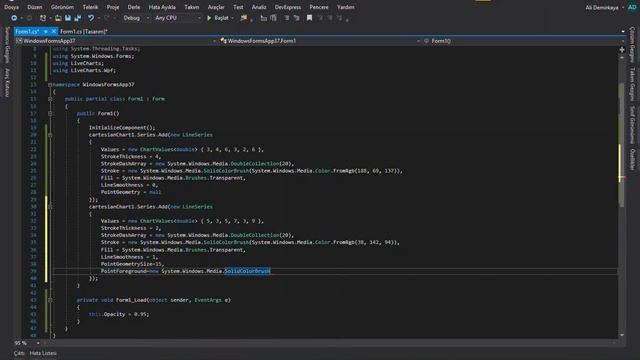Open the Yardım menu
This screenshot has width=640, height=360.
(x=346, y=7)
